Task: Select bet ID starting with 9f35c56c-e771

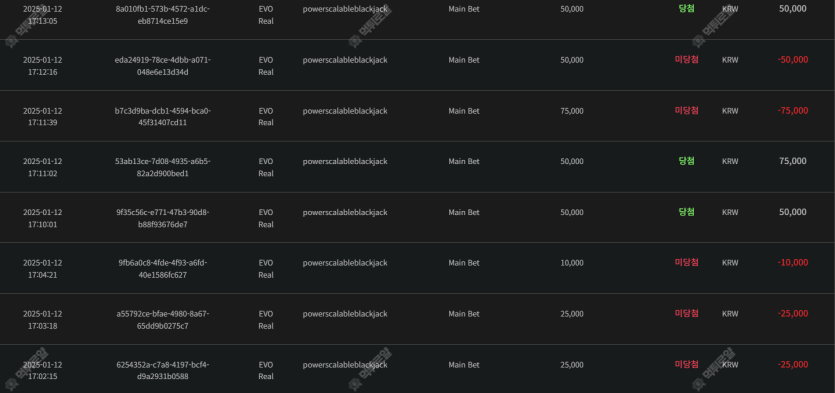Action: click(162, 218)
